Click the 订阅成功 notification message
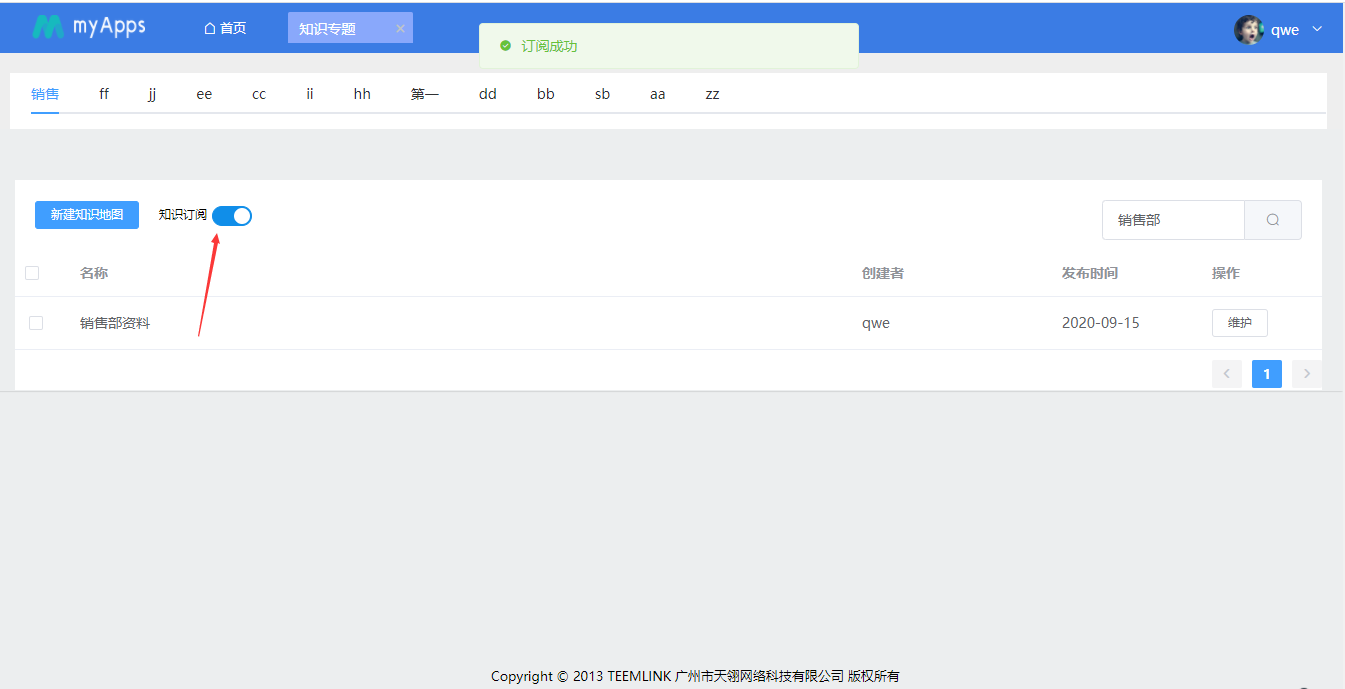 [x=669, y=46]
